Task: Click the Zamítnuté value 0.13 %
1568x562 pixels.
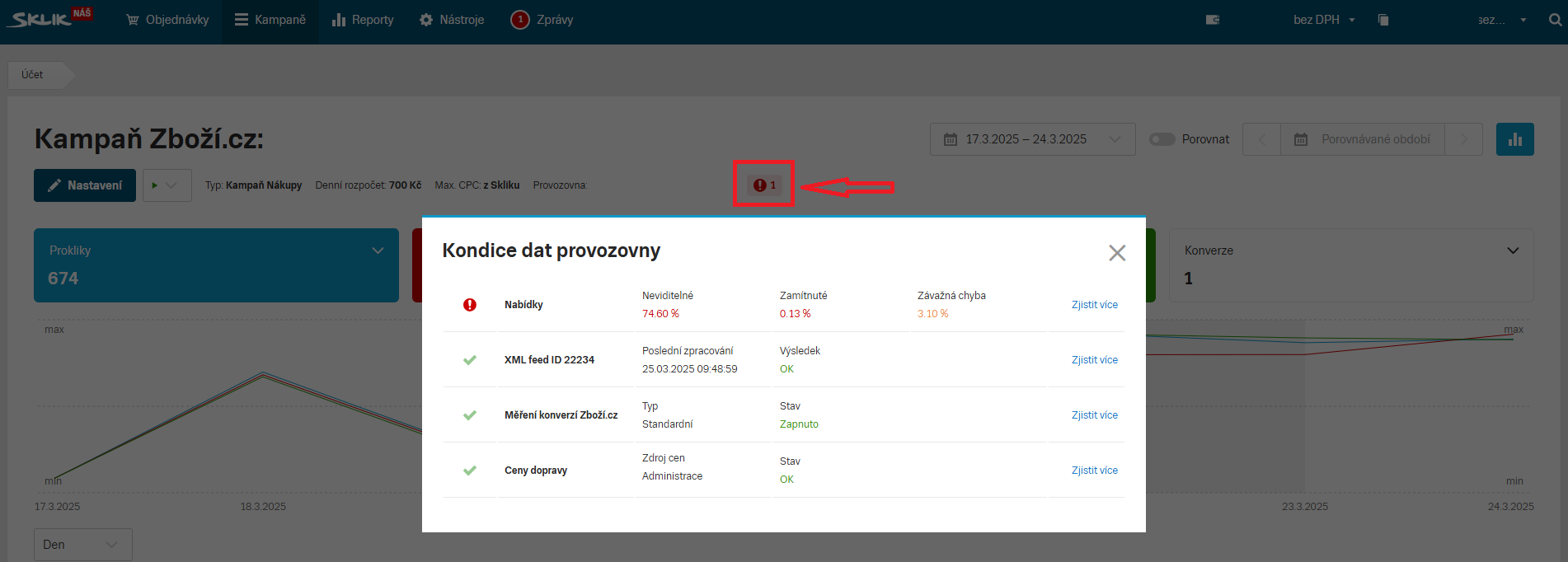Action: point(795,314)
